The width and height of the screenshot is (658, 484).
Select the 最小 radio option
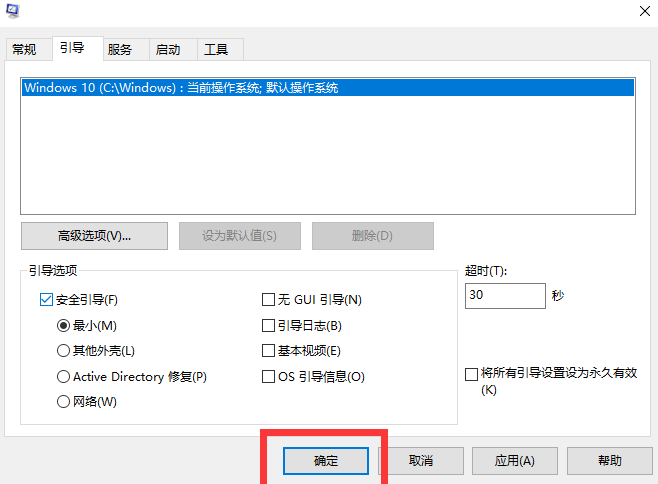coord(64,325)
